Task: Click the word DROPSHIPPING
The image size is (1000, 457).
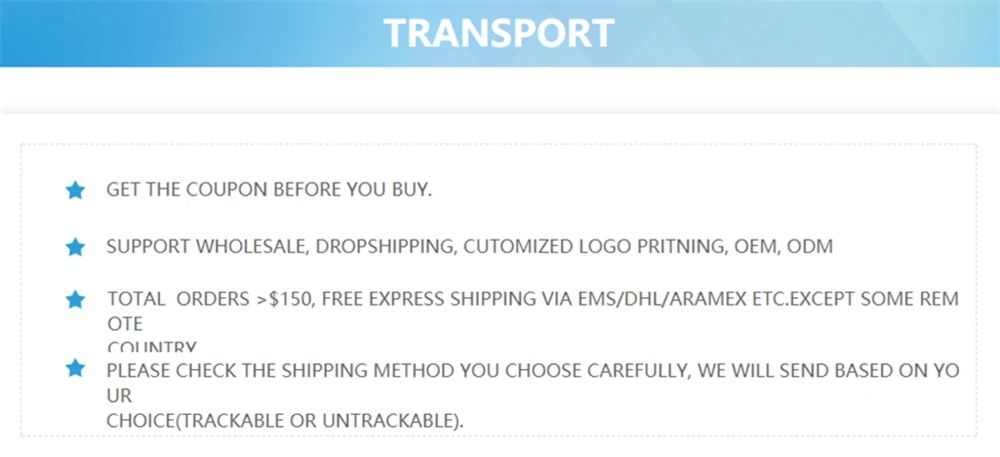Action: click(x=386, y=247)
